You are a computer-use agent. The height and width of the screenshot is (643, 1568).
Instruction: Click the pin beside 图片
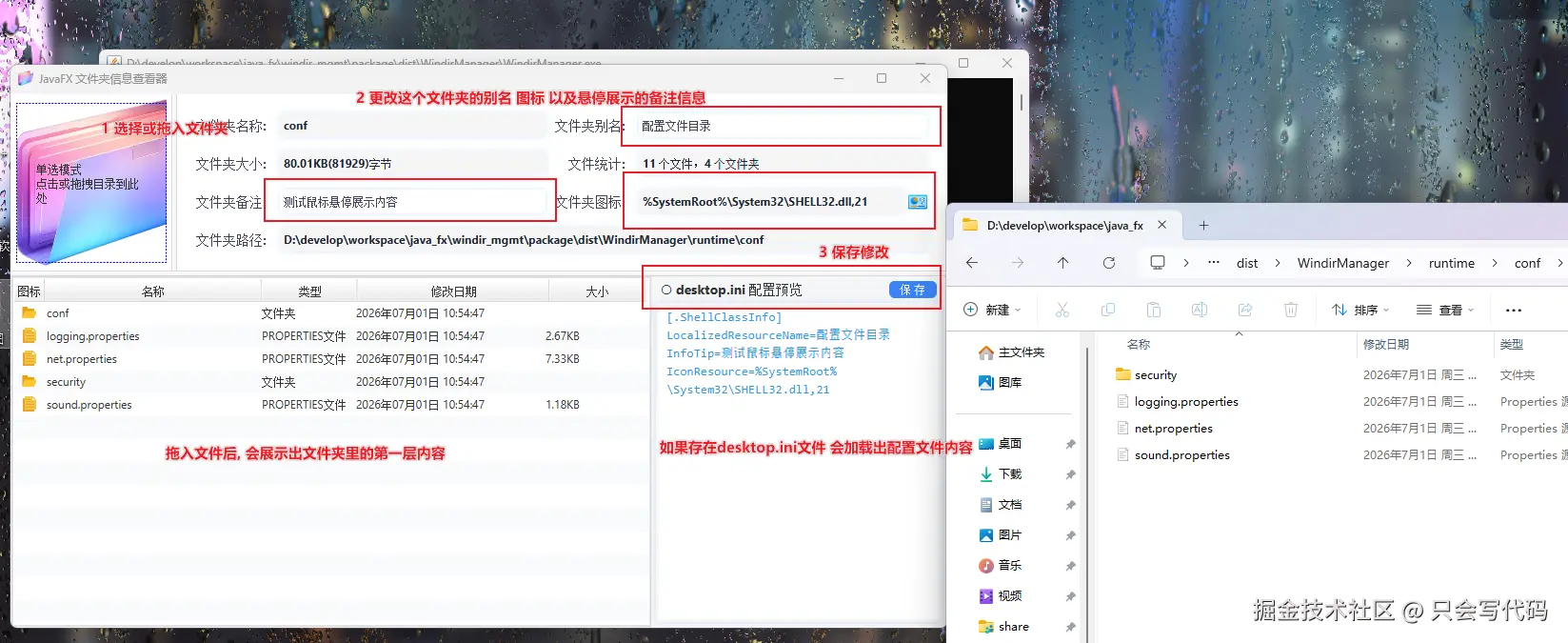coord(1070,535)
